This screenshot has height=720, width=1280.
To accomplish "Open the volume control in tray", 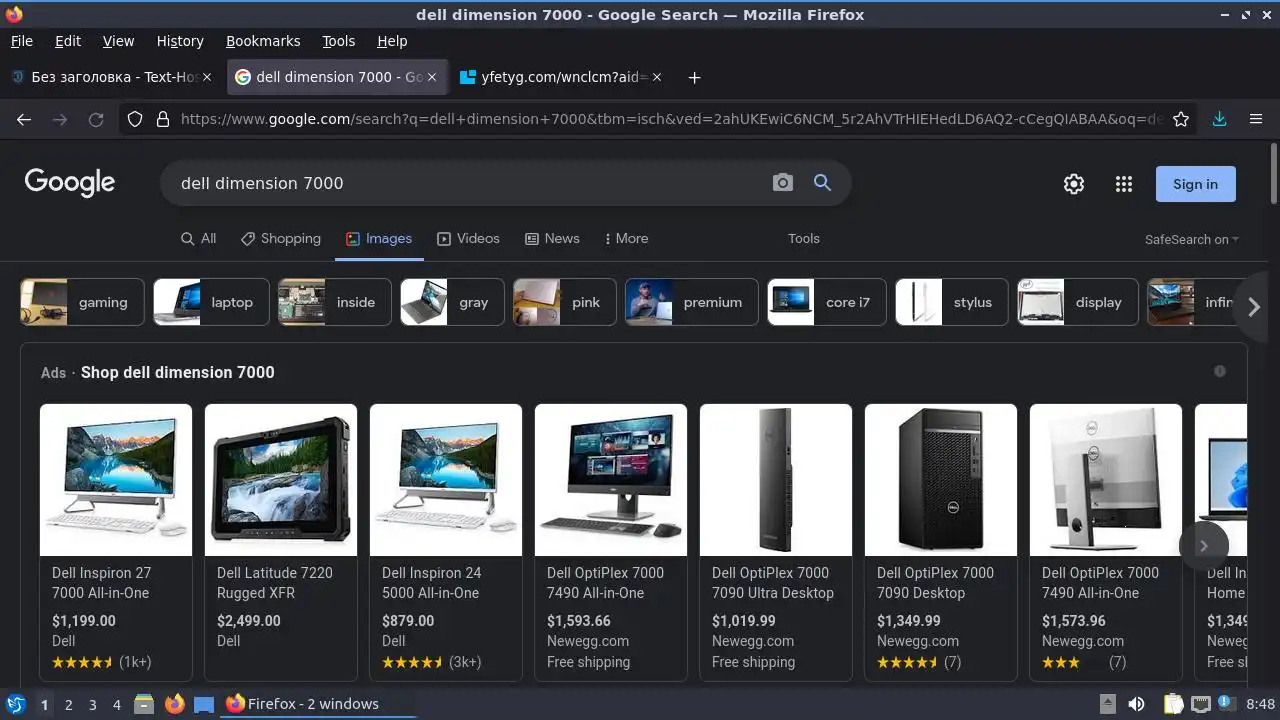I will click(1136, 704).
